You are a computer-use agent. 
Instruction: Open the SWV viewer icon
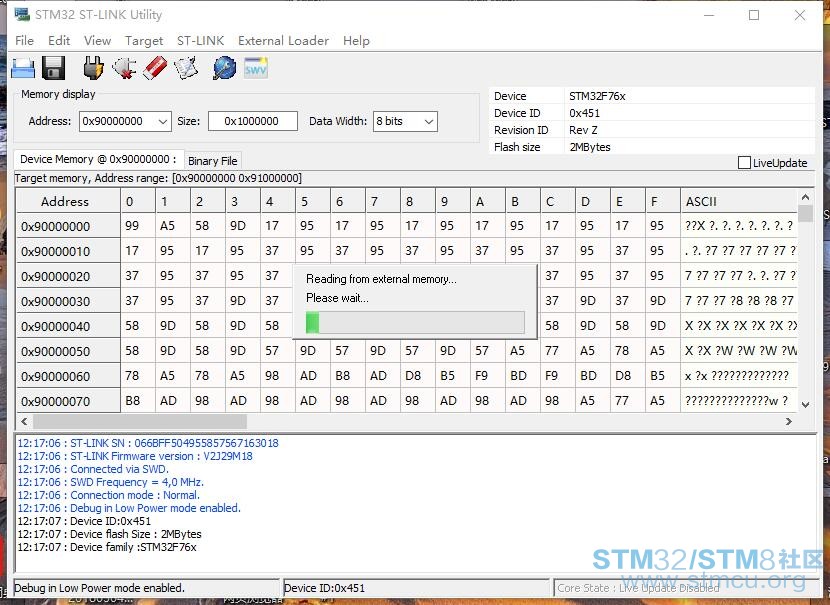click(x=256, y=68)
